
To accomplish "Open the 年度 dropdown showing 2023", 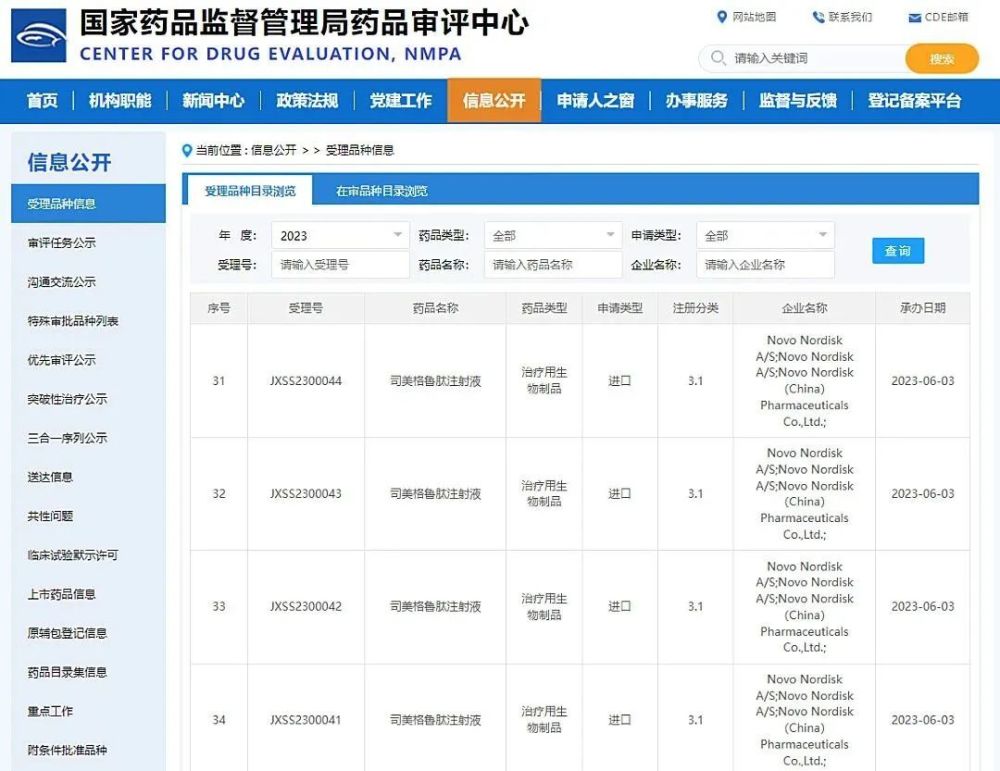I will [339, 235].
